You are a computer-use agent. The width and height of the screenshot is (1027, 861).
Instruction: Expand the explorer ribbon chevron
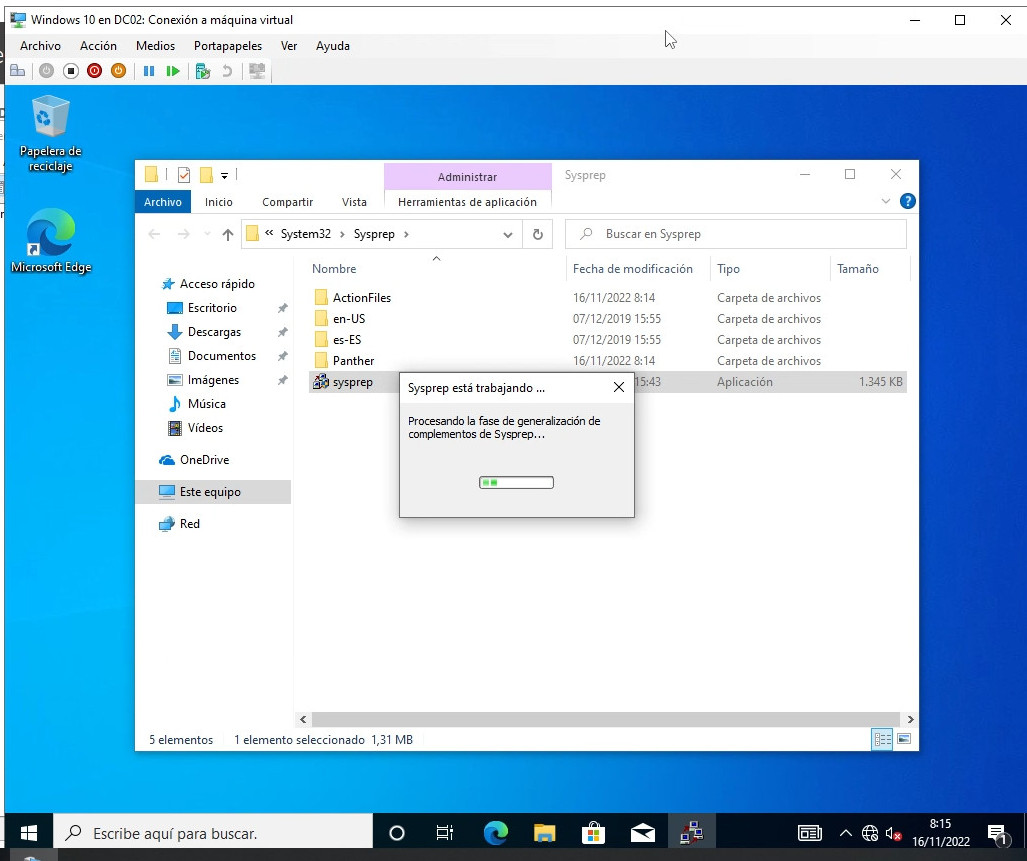tap(886, 201)
